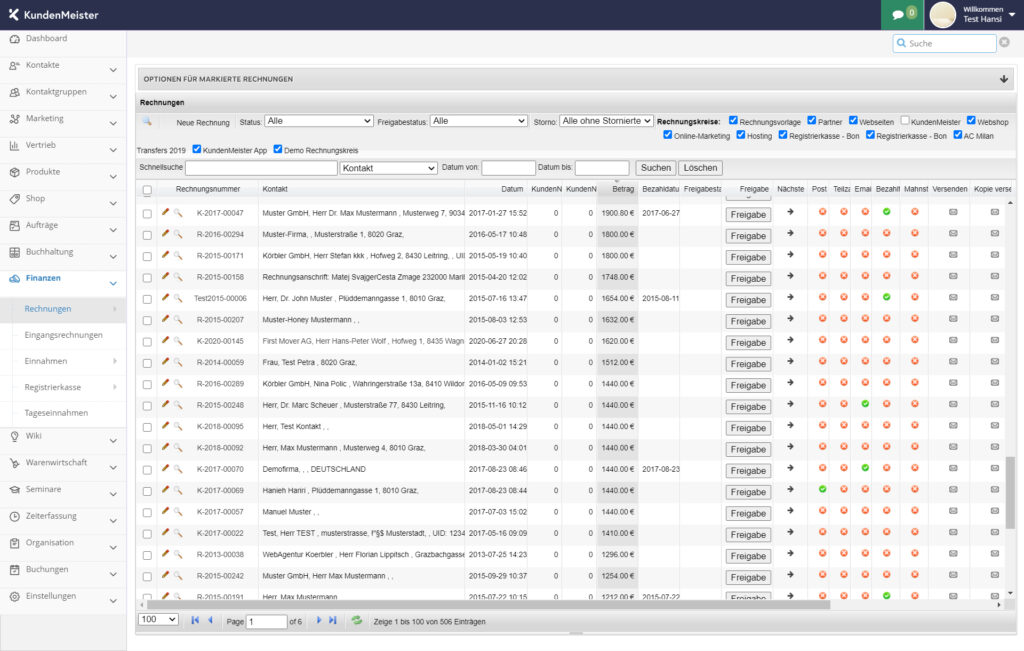Mark invoice K-2017-00047 row checkbox

(147, 214)
